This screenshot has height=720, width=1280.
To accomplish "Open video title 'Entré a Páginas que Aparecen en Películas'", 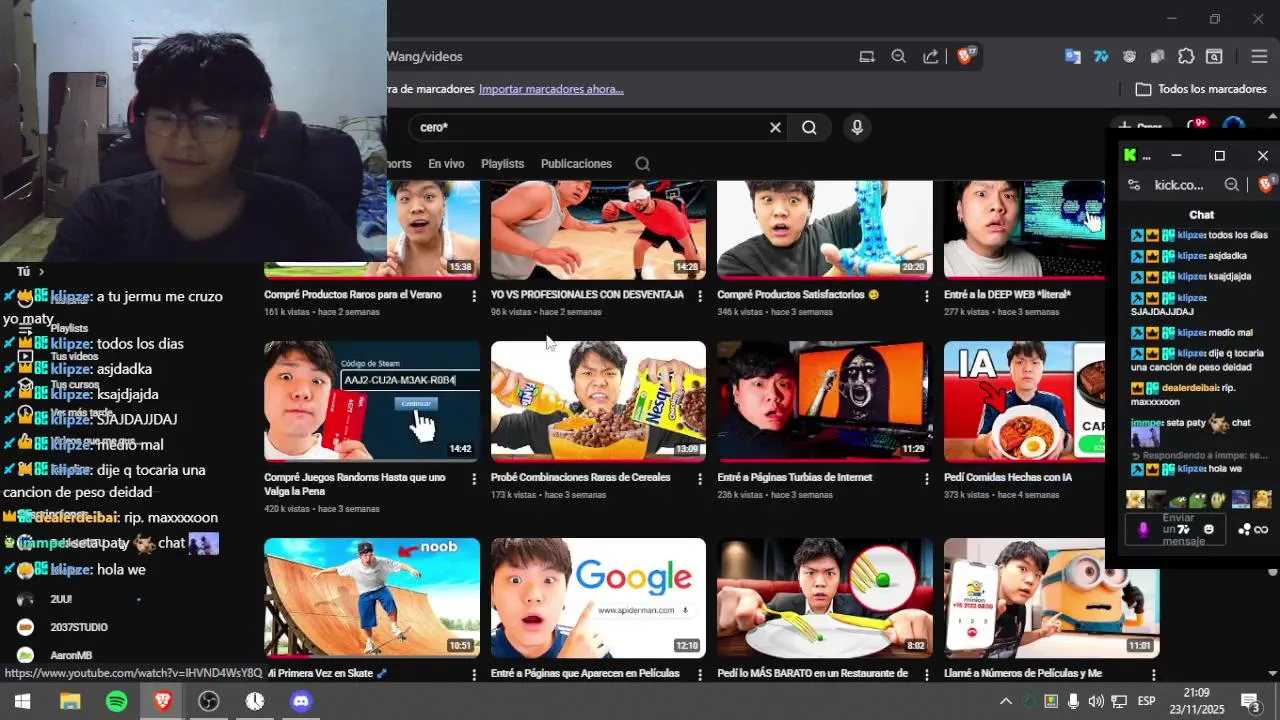I will [x=585, y=674].
